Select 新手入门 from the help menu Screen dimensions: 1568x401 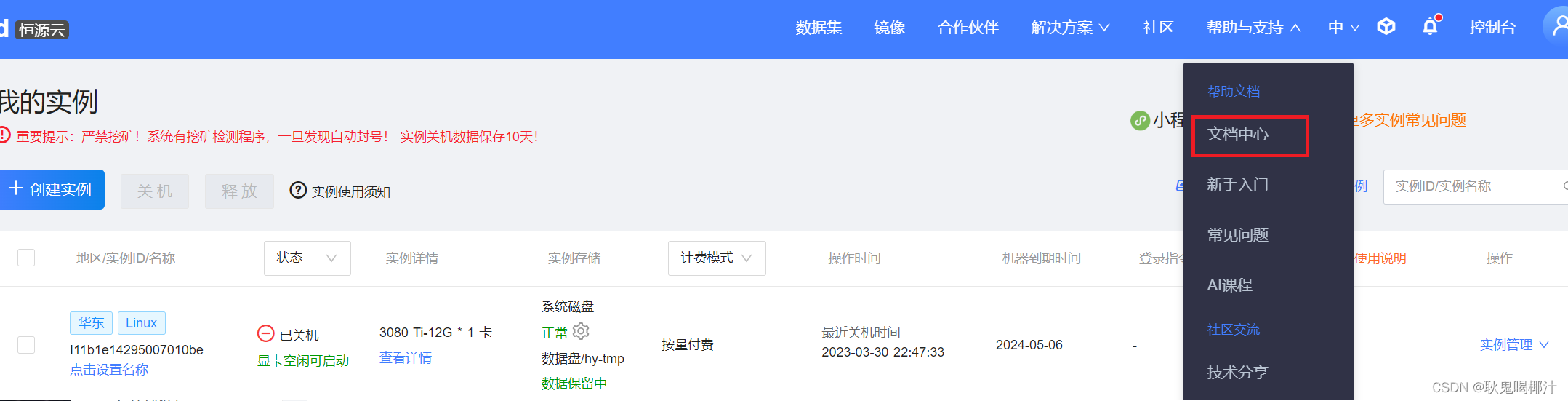click(x=1237, y=185)
